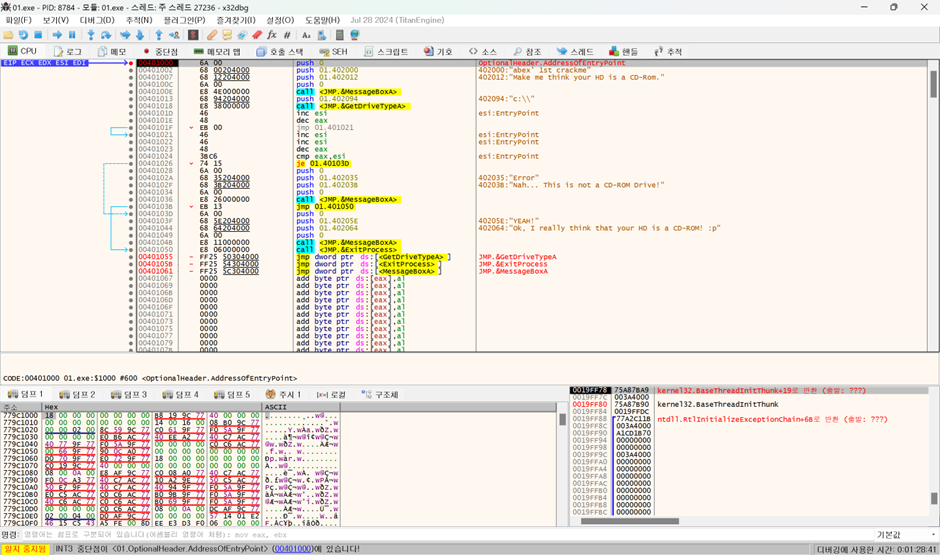Open the functions (fx) toolbar icon
This screenshot has height=555, width=940.
pyautogui.click(x=271, y=35)
